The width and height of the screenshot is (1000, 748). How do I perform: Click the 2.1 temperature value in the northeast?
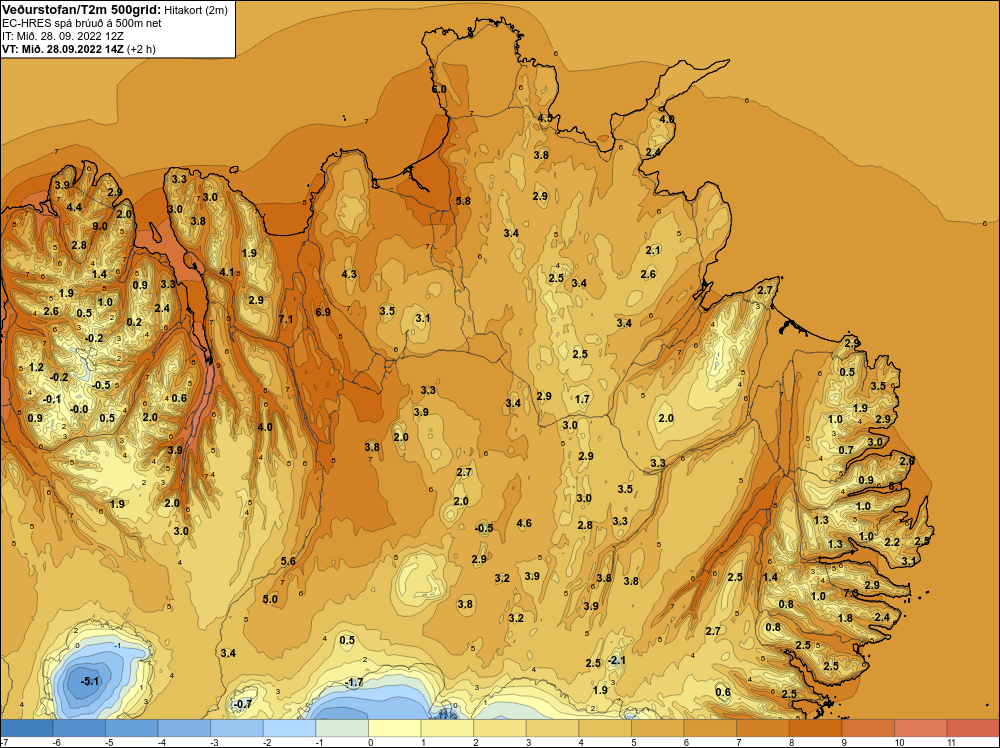(653, 250)
